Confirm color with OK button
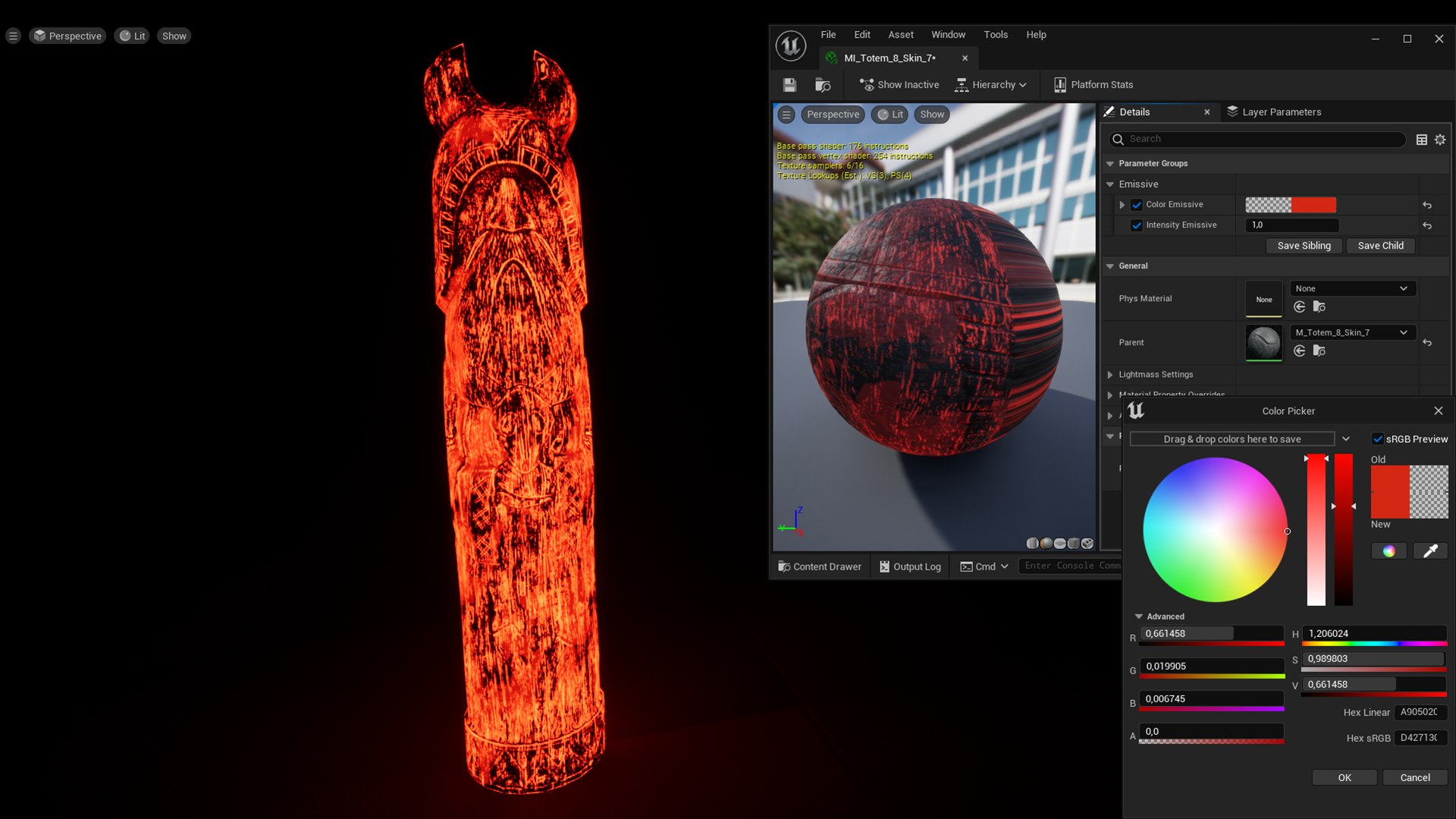The width and height of the screenshot is (1456, 819). (x=1345, y=778)
